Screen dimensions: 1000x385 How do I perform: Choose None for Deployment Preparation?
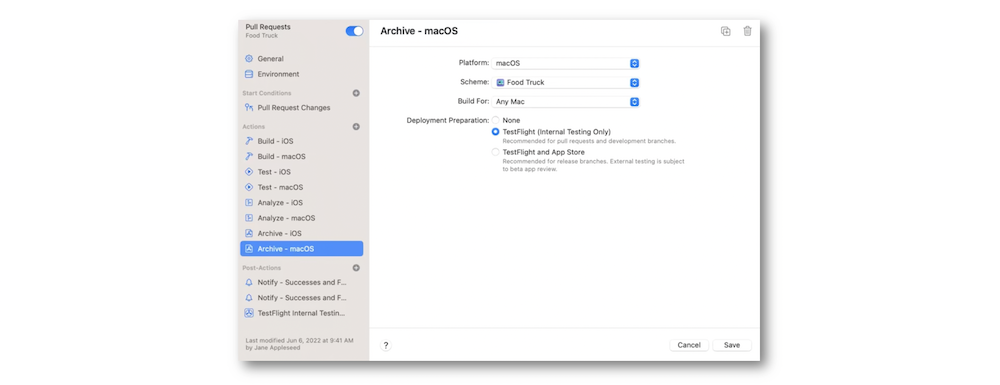pos(496,120)
